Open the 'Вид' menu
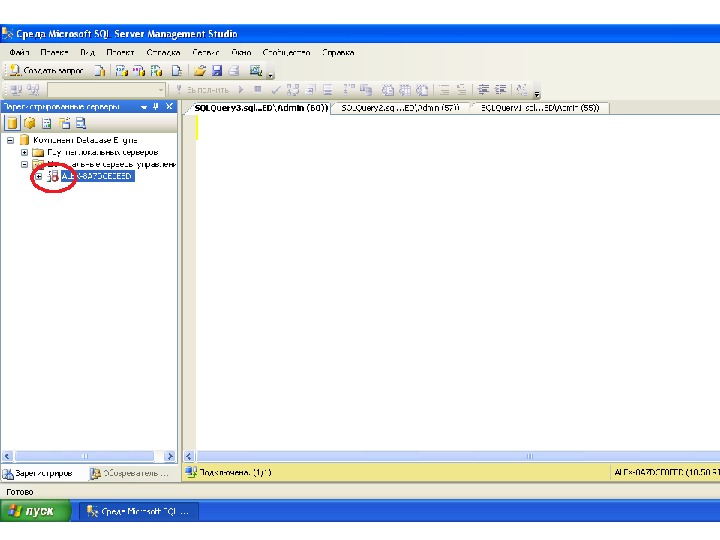720x540 pixels. pyautogui.click(x=87, y=52)
